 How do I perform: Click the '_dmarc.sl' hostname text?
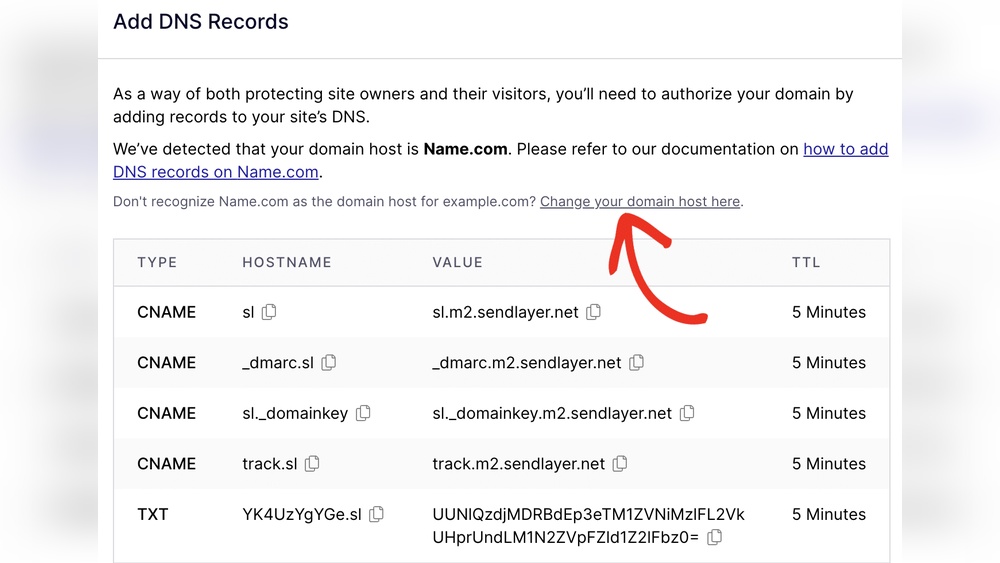[x=278, y=363]
